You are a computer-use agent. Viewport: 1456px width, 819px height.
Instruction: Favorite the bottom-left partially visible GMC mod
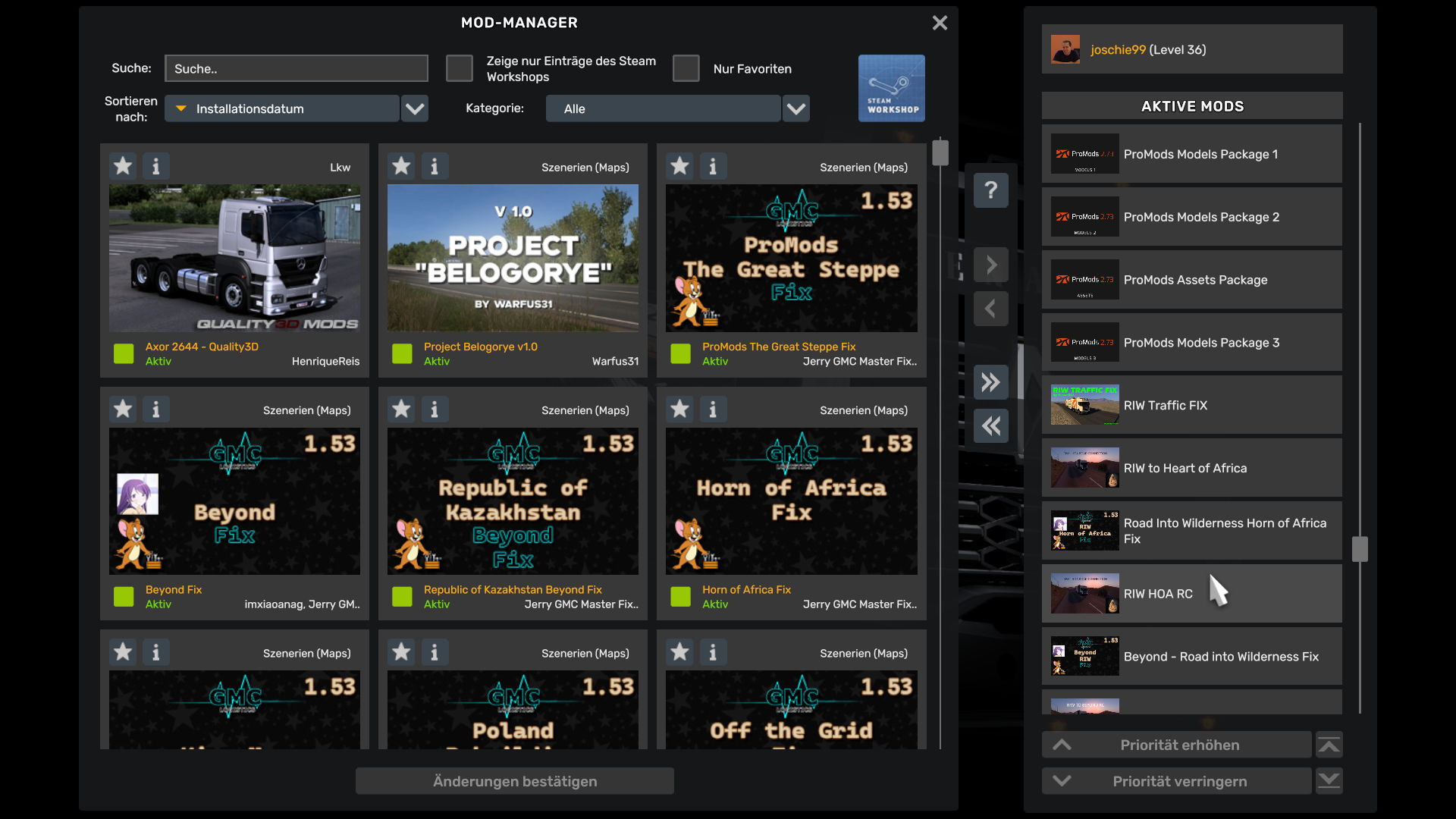click(123, 652)
